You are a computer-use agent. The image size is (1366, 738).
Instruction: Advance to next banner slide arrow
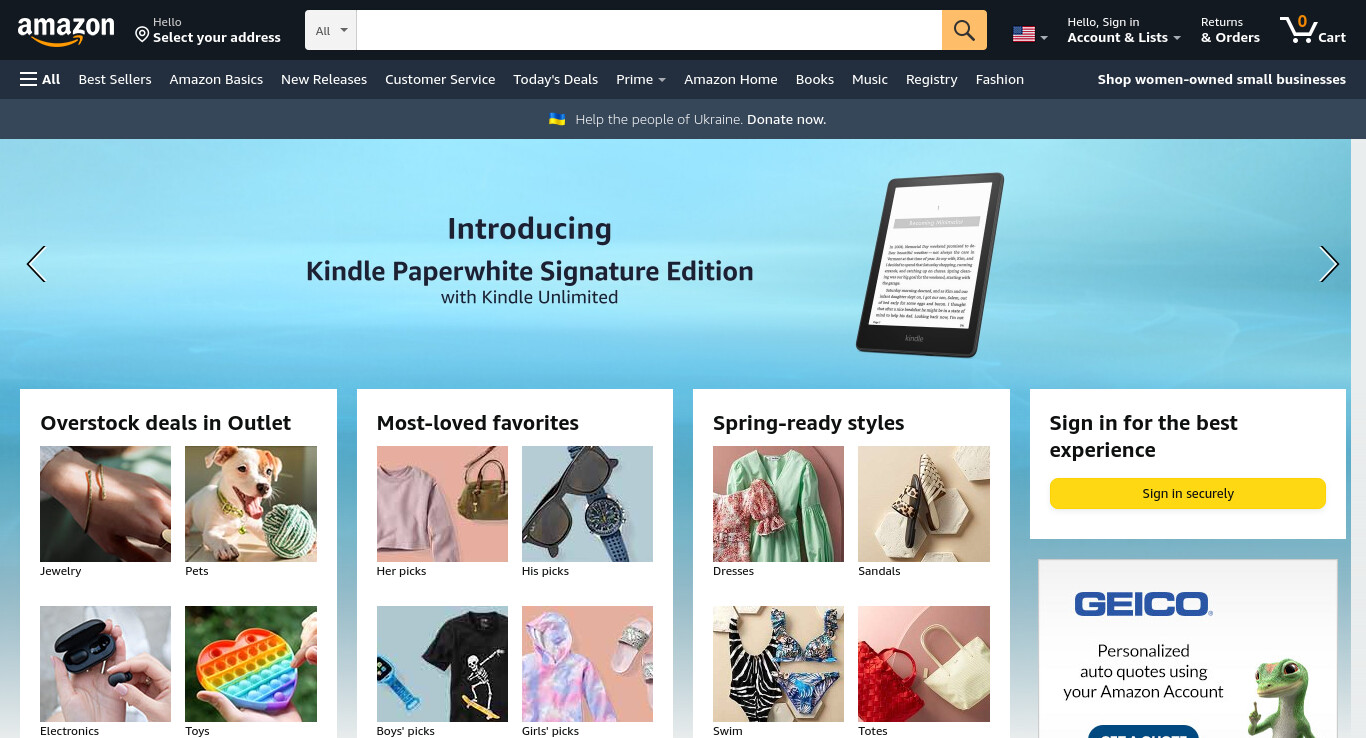(1329, 264)
